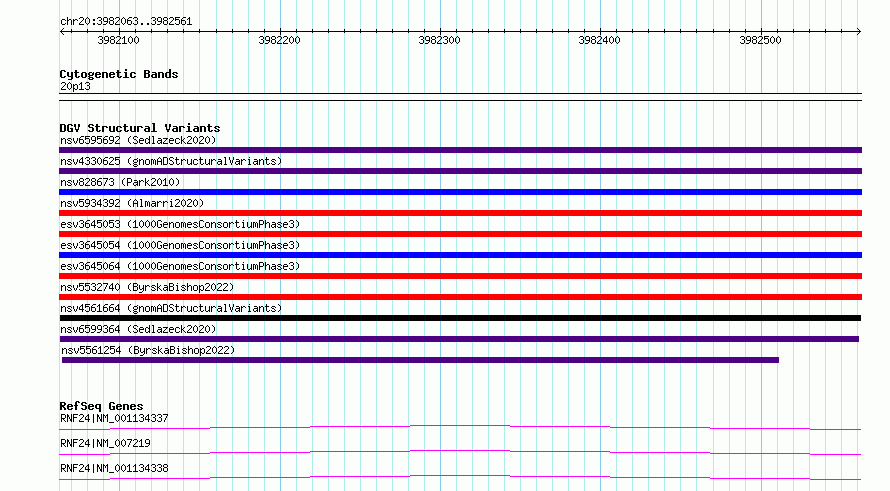Click the nsv4561664 (gnomADStructuralVariants) label
890x491 pixels.
[x=171, y=308]
